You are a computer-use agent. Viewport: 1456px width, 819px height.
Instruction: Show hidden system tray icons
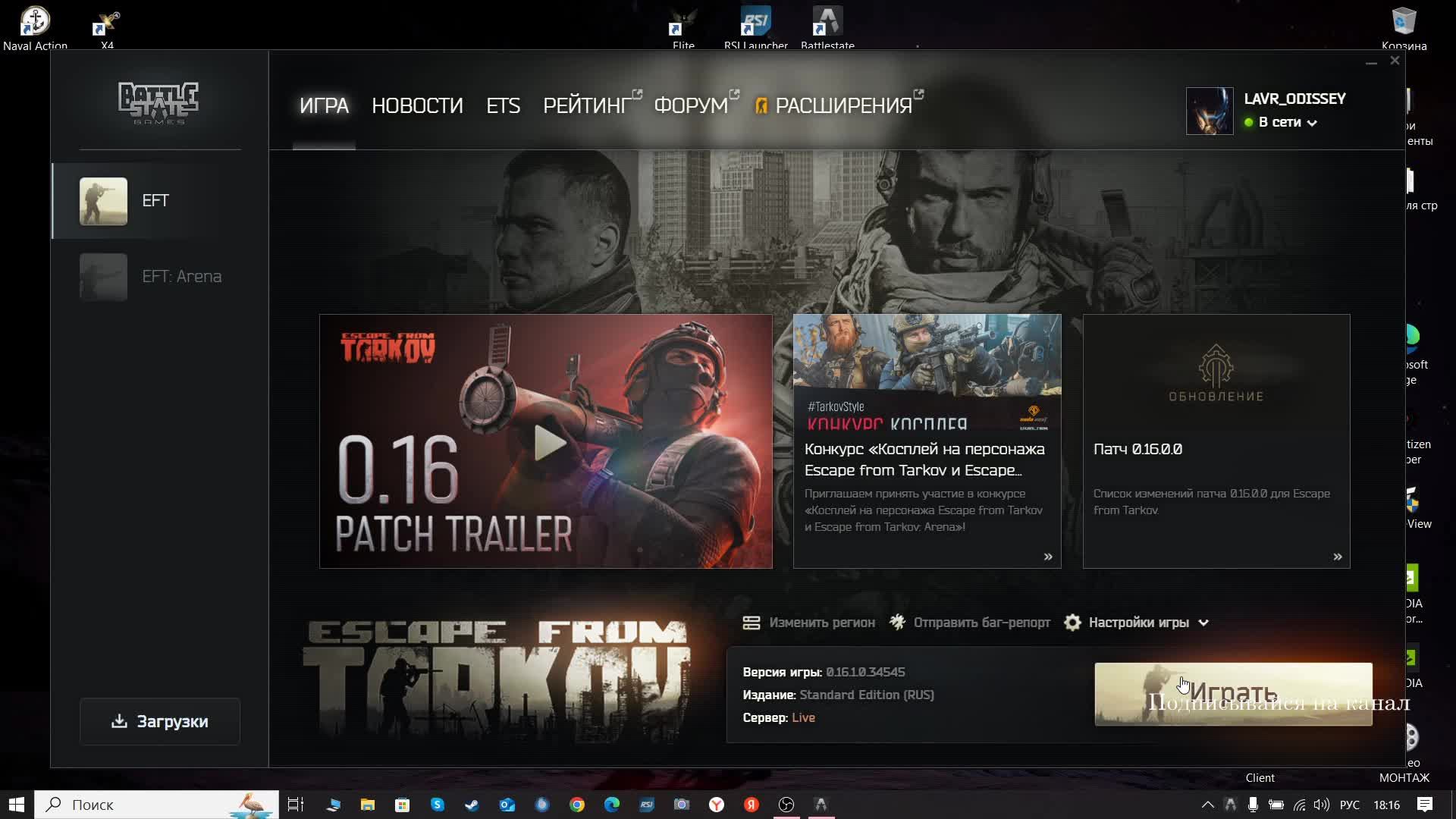coord(1208,805)
